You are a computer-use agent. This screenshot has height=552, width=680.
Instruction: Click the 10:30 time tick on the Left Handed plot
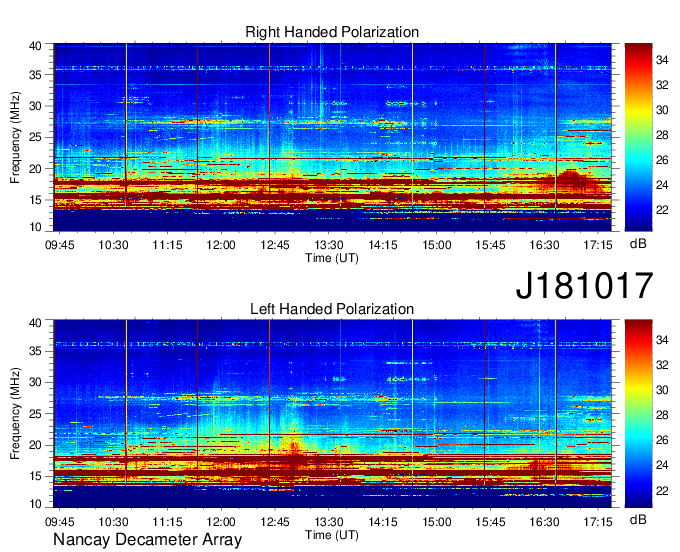(113, 522)
